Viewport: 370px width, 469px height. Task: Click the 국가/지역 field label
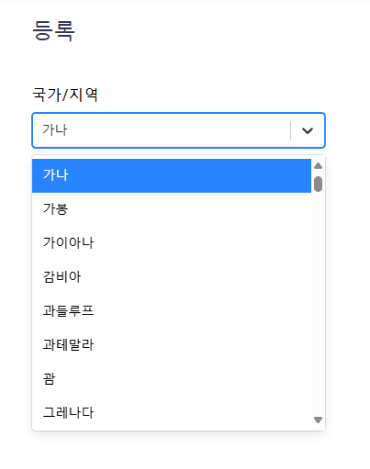(x=65, y=94)
